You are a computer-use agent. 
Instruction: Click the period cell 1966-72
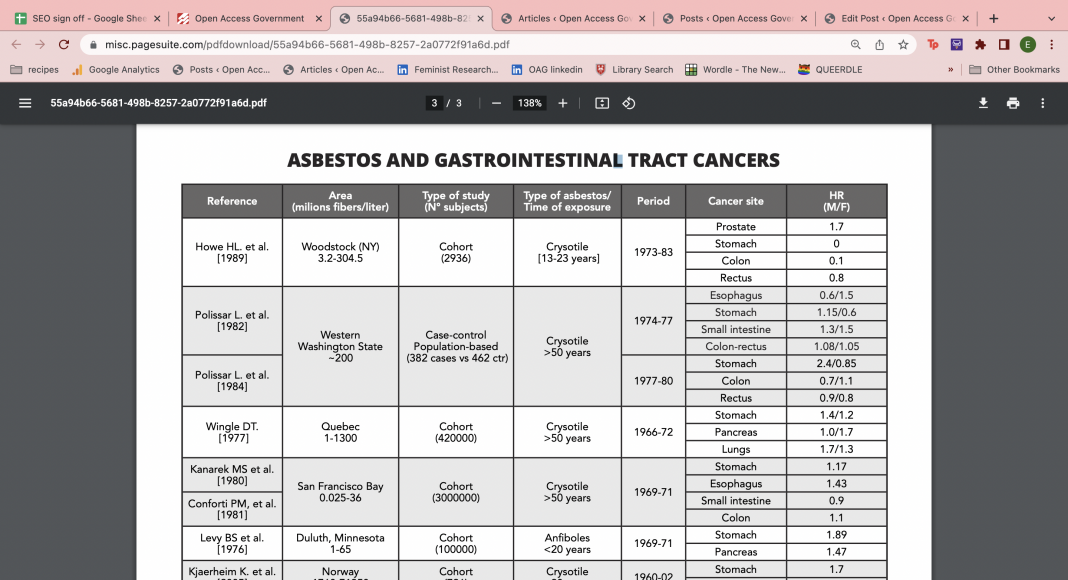coord(653,432)
